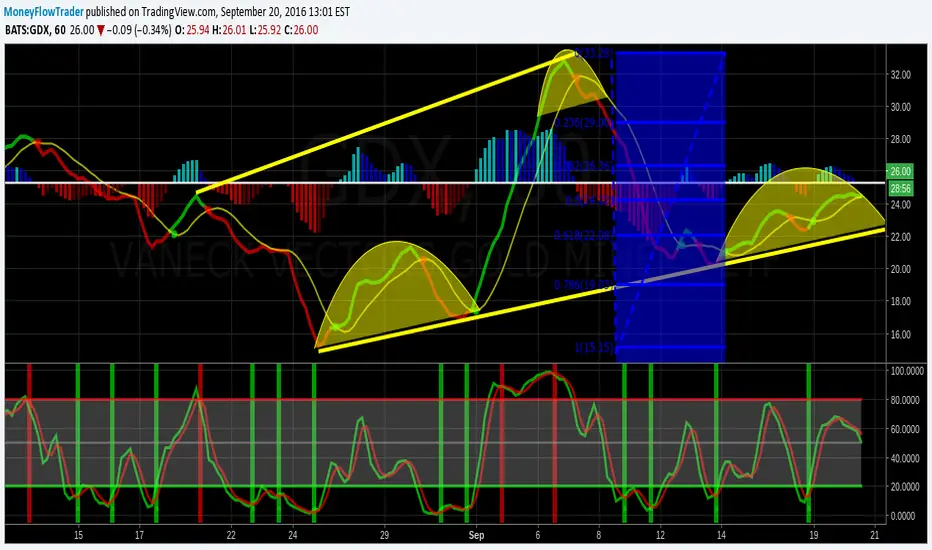Click date 8 on the time axis
The image size is (932, 550).
(x=599, y=535)
